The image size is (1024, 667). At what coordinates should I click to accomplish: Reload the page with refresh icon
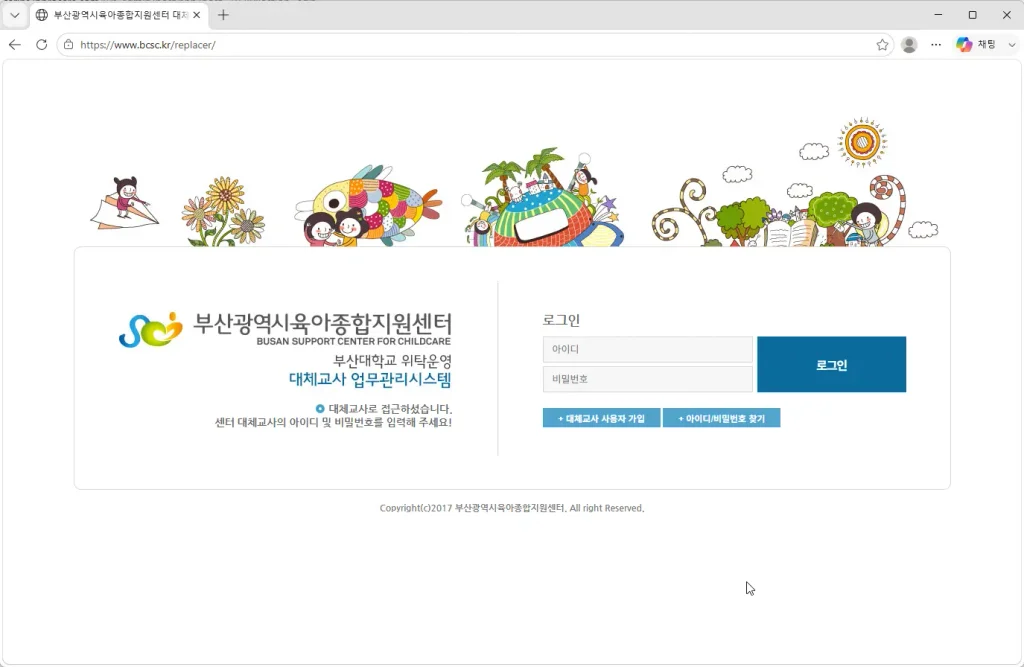(41, 44)
